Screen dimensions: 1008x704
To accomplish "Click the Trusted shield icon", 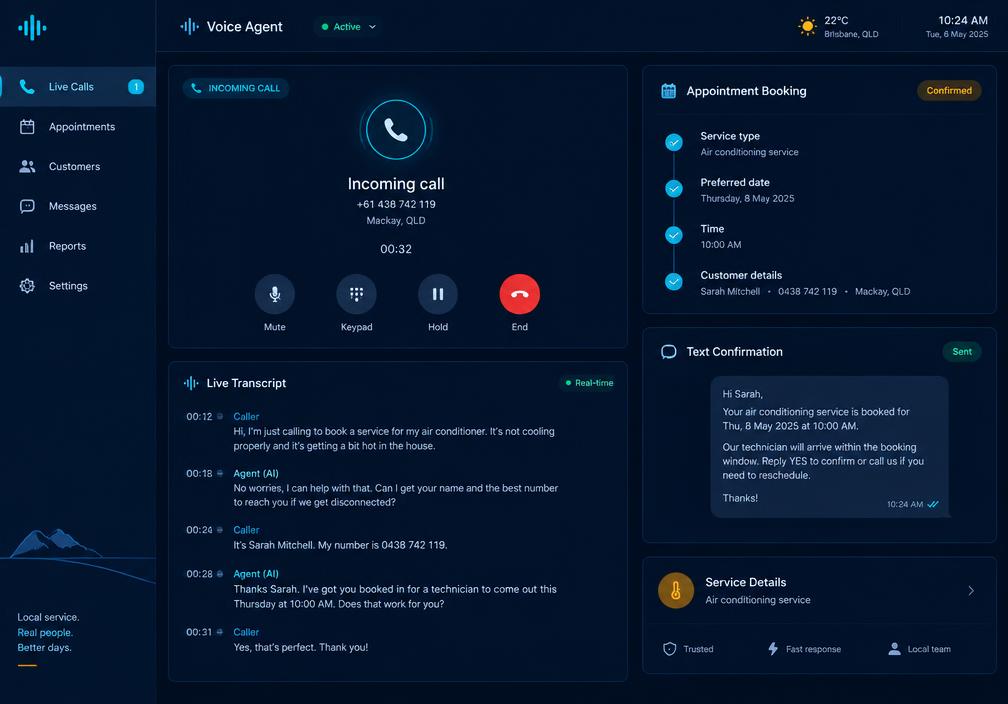I will click(x=669, y=649).
